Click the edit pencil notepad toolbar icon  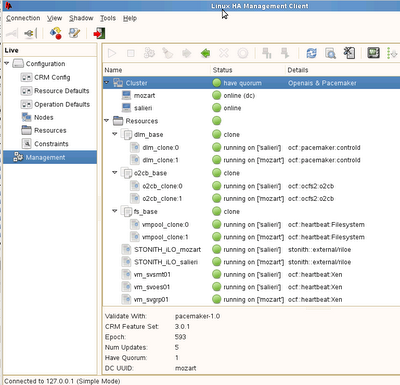(74, 33)
